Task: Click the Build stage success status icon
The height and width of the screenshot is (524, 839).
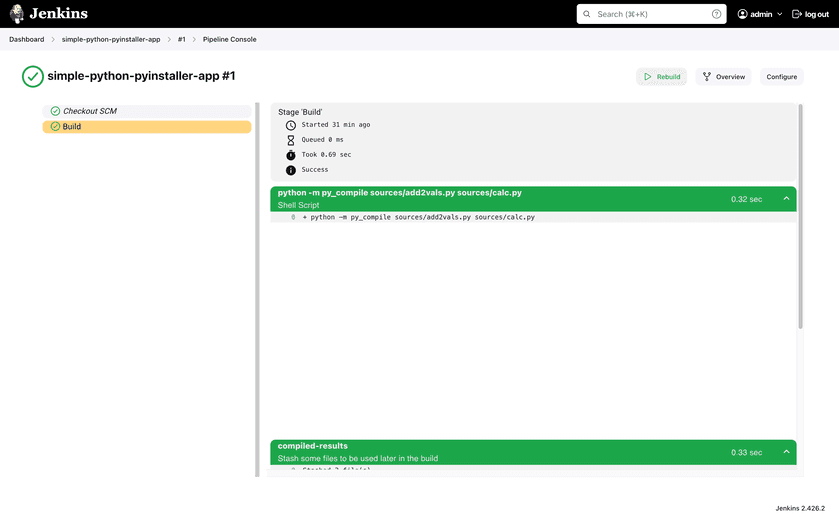Action: tap(55, 127)
